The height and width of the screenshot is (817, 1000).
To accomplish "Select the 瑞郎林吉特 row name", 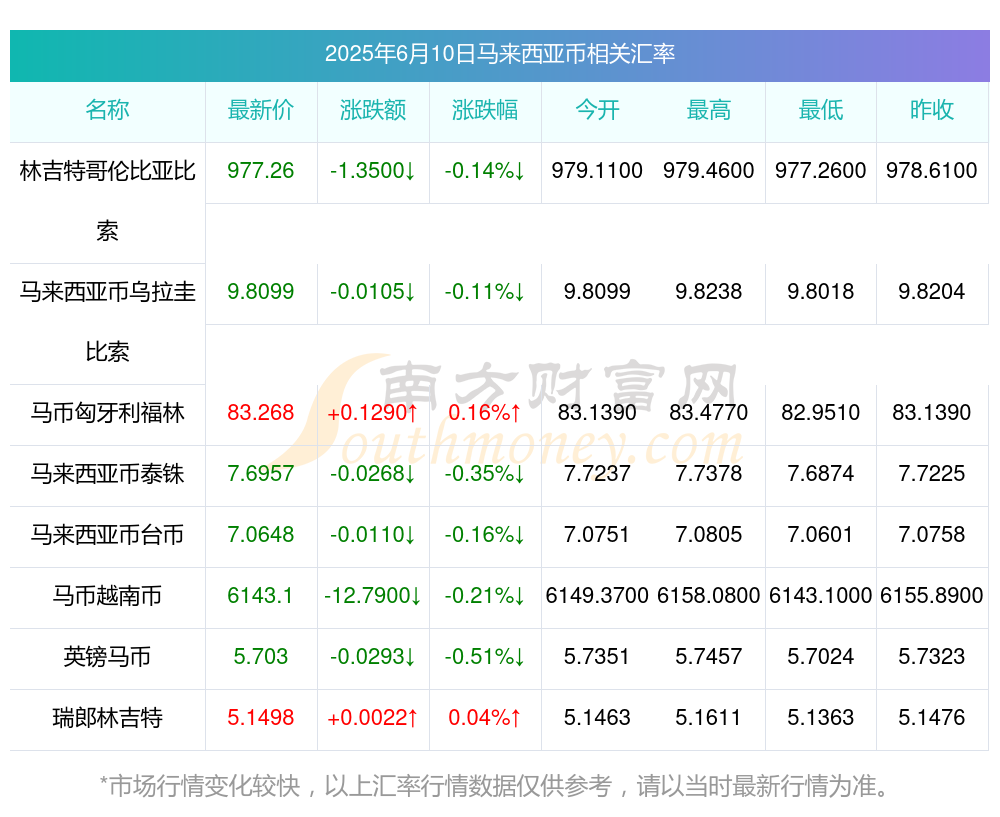I will 107,718.
